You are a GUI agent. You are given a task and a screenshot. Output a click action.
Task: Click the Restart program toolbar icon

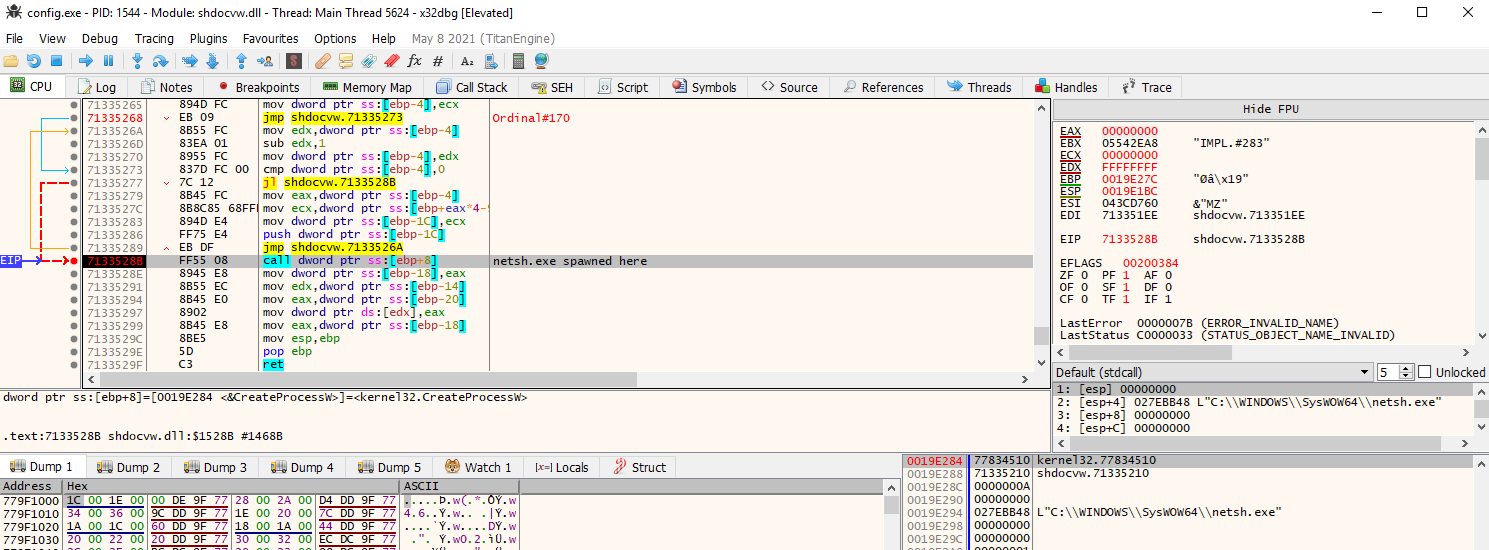[x=35, y=61]
